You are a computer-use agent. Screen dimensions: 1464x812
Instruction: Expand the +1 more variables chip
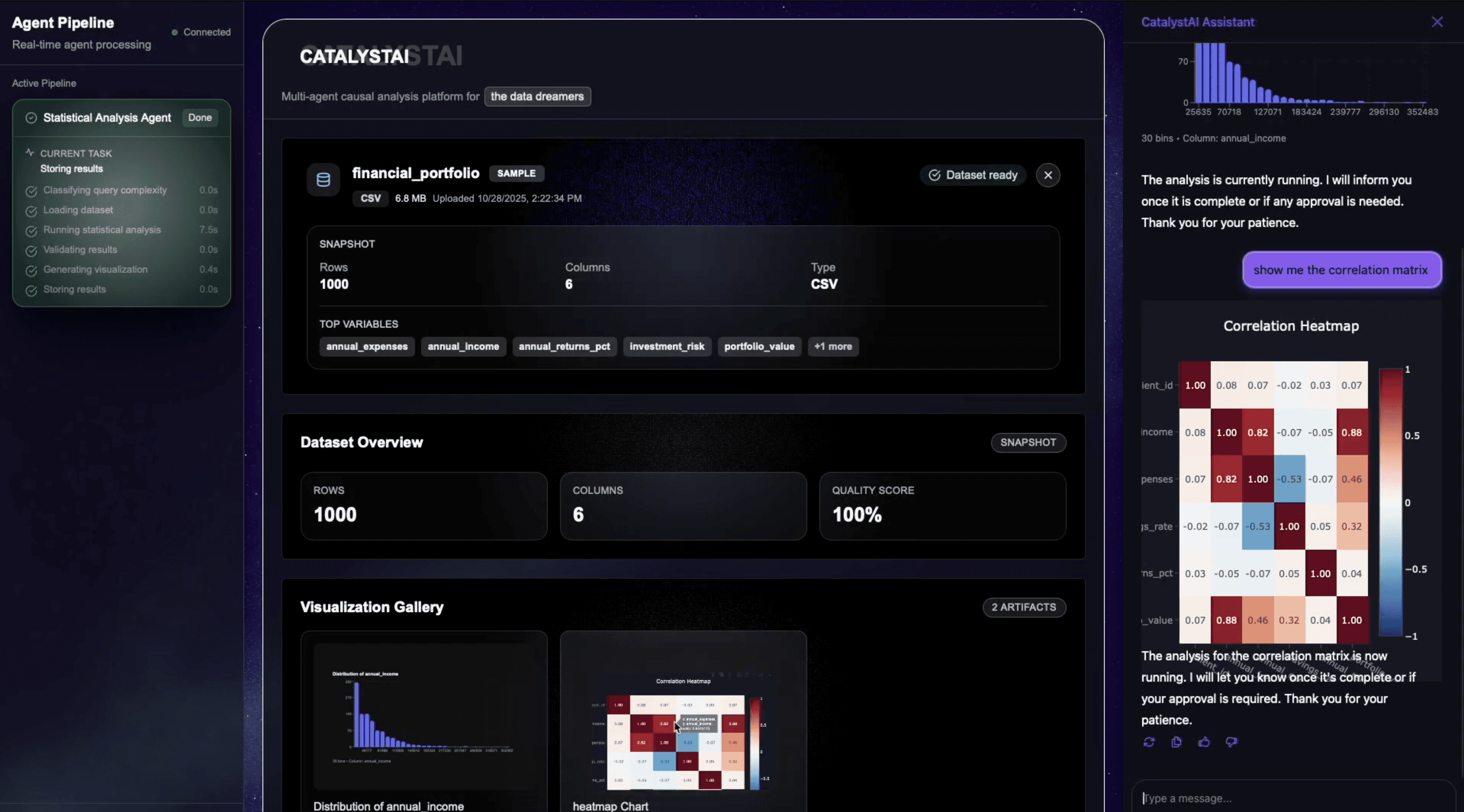[x=832, y=347]
